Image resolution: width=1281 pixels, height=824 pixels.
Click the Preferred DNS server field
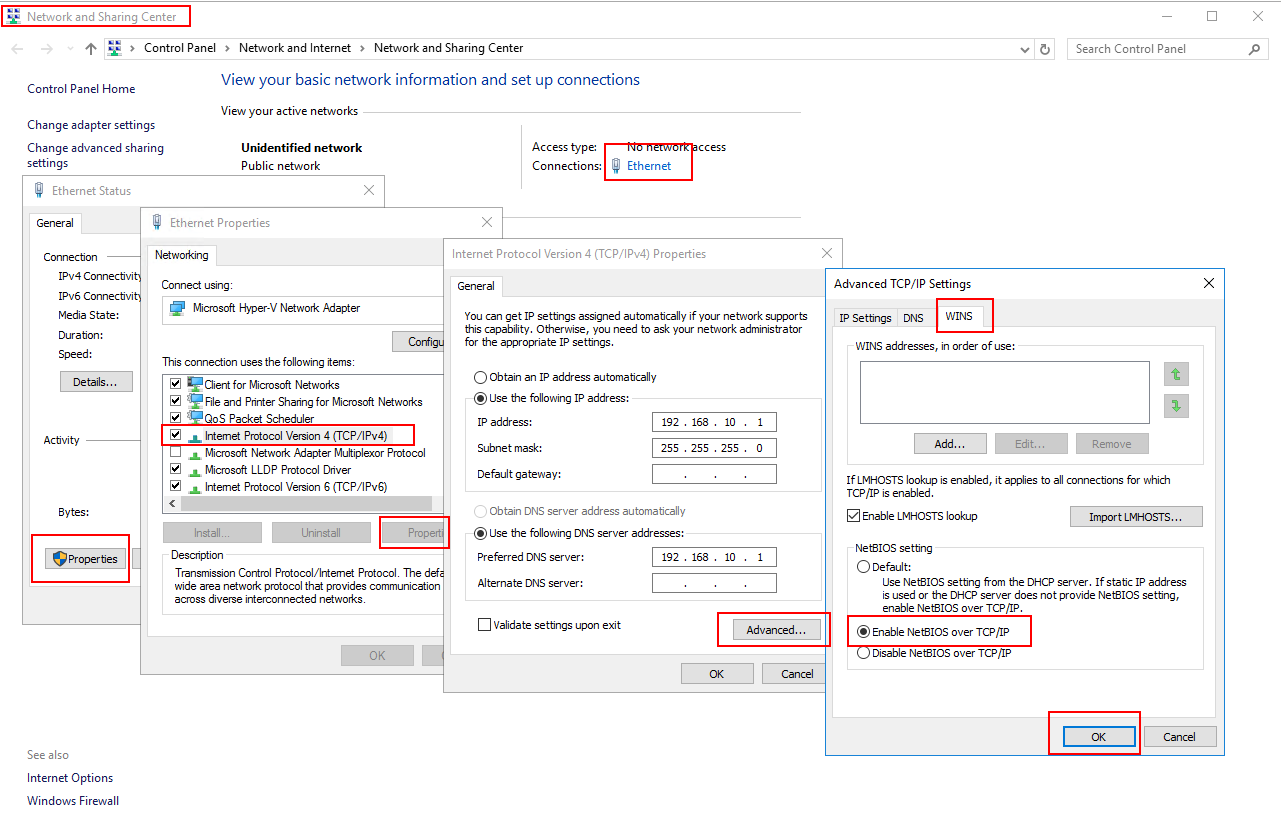click(714, 557)
